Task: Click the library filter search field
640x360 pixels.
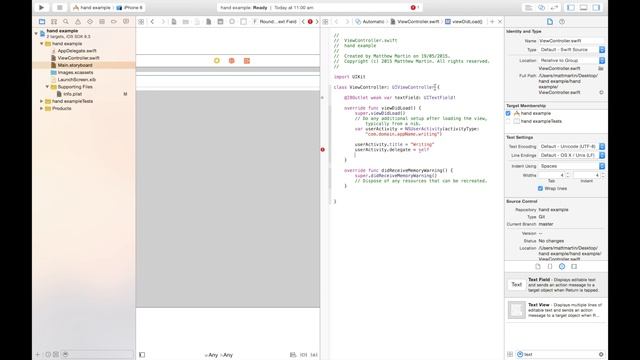Action: 560,354
